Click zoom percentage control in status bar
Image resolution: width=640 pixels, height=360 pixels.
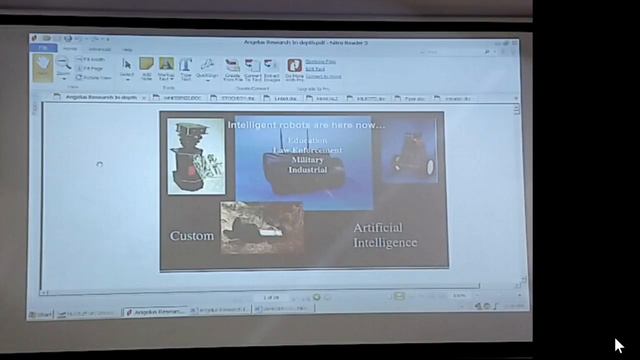point(460,295)
